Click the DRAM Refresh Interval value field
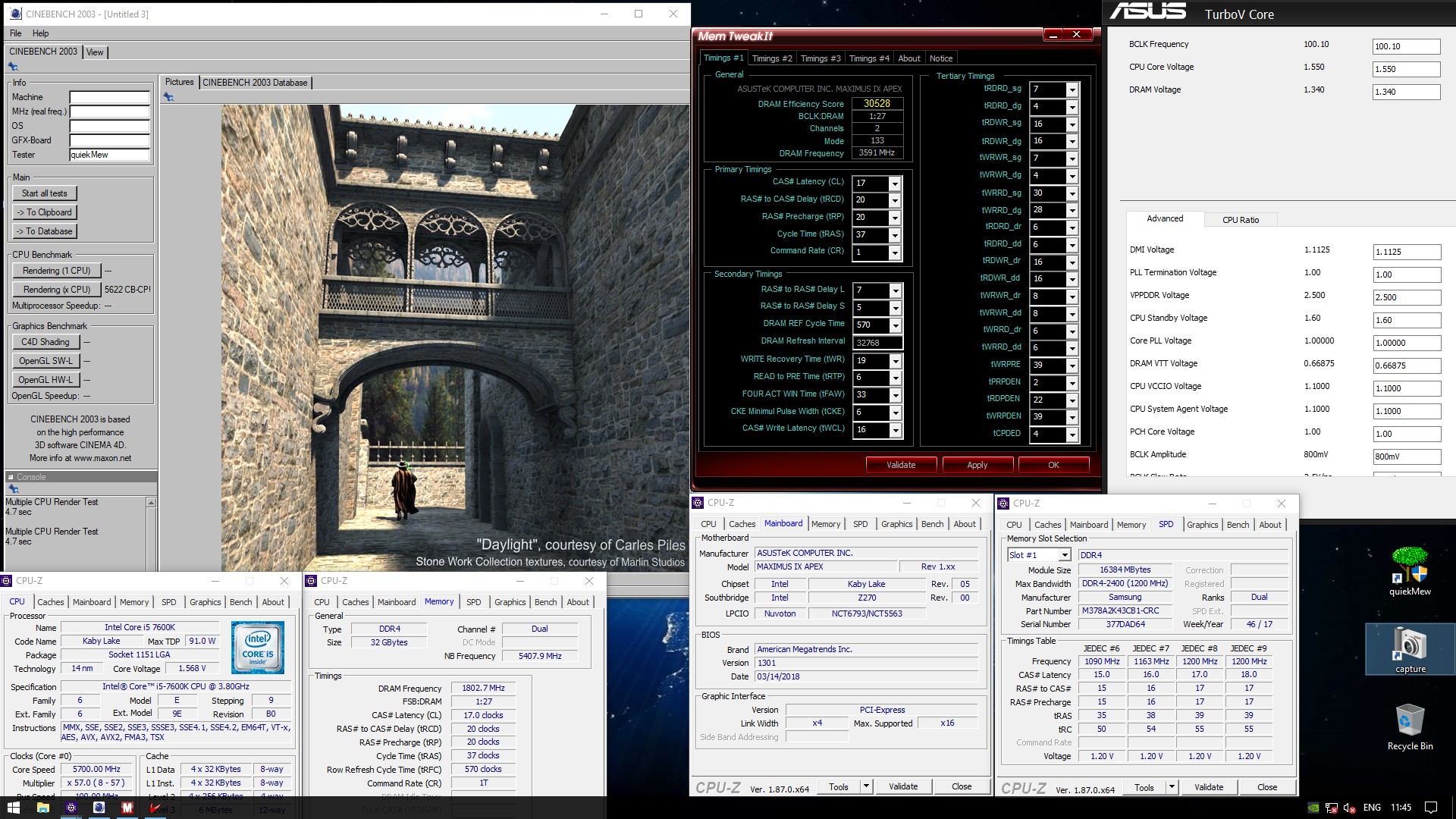Screen dimensions: 1456x819 coord(877,343)
